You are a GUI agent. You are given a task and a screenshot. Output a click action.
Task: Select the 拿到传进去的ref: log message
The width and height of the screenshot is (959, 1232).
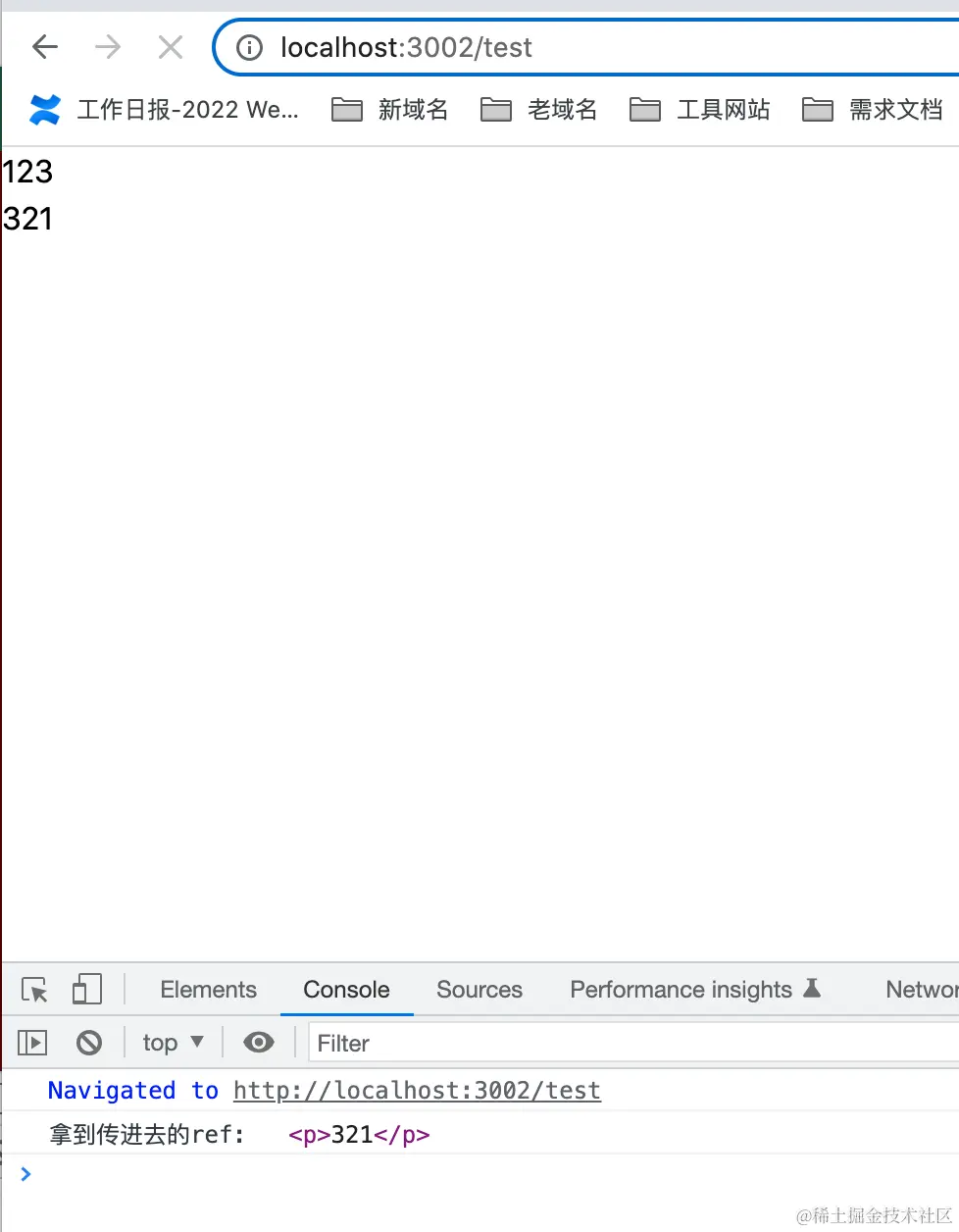pyautogui.click(x=146, y=1135)
